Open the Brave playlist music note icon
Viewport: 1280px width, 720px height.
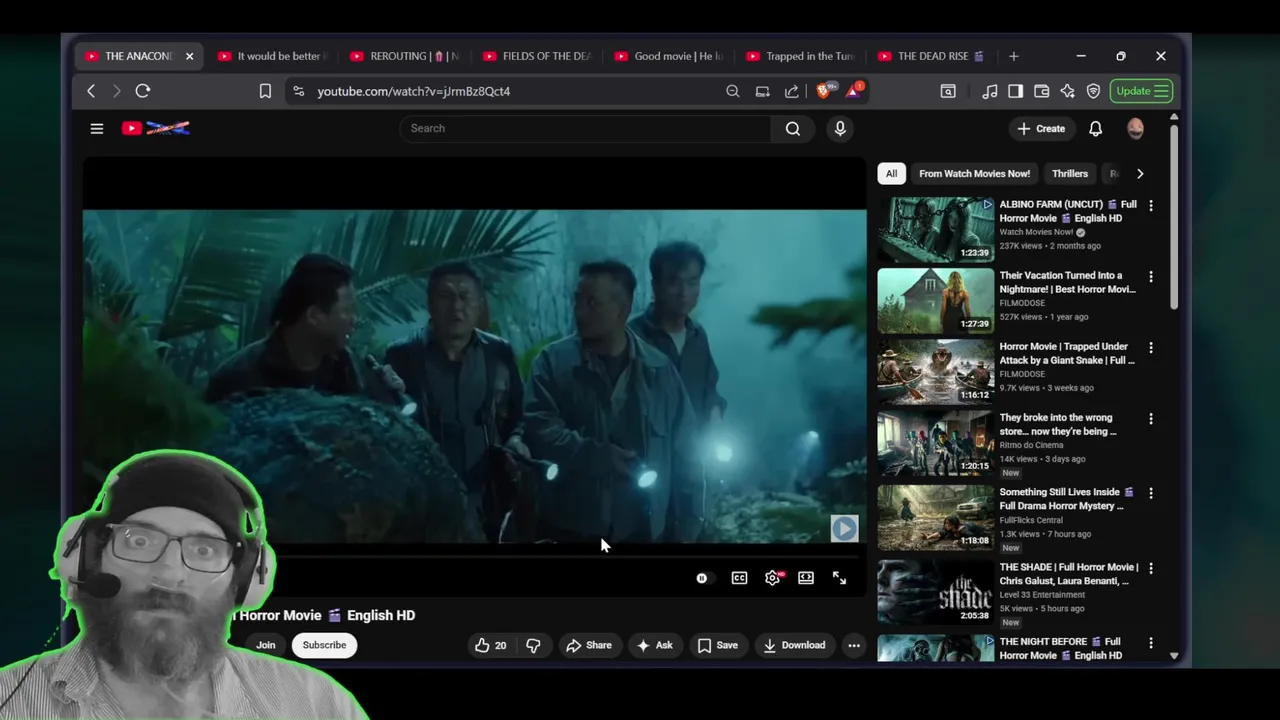coord(990,91)
